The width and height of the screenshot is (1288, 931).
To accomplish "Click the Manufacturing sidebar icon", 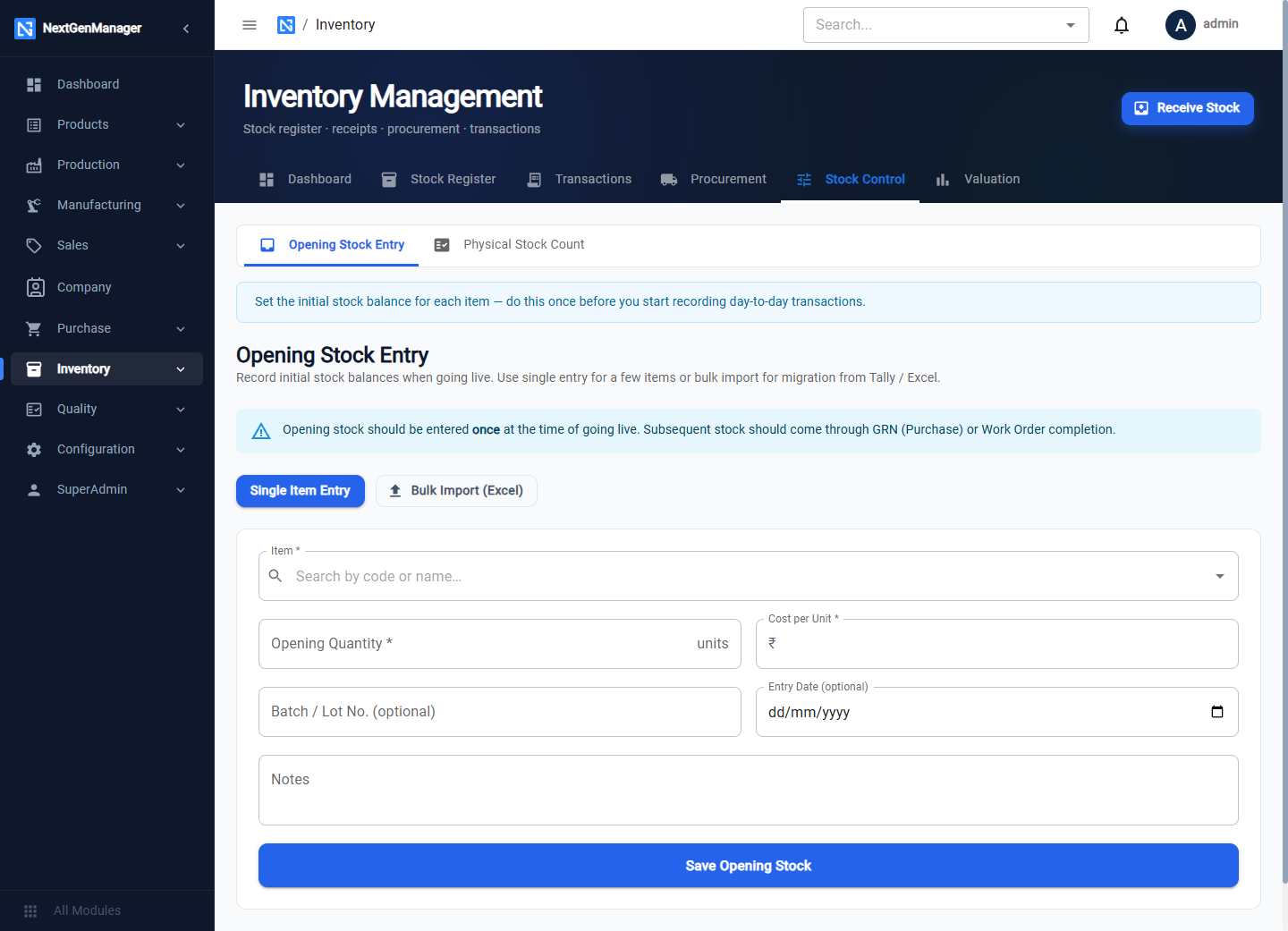I will pyautogui.click(x=34, y=205).
